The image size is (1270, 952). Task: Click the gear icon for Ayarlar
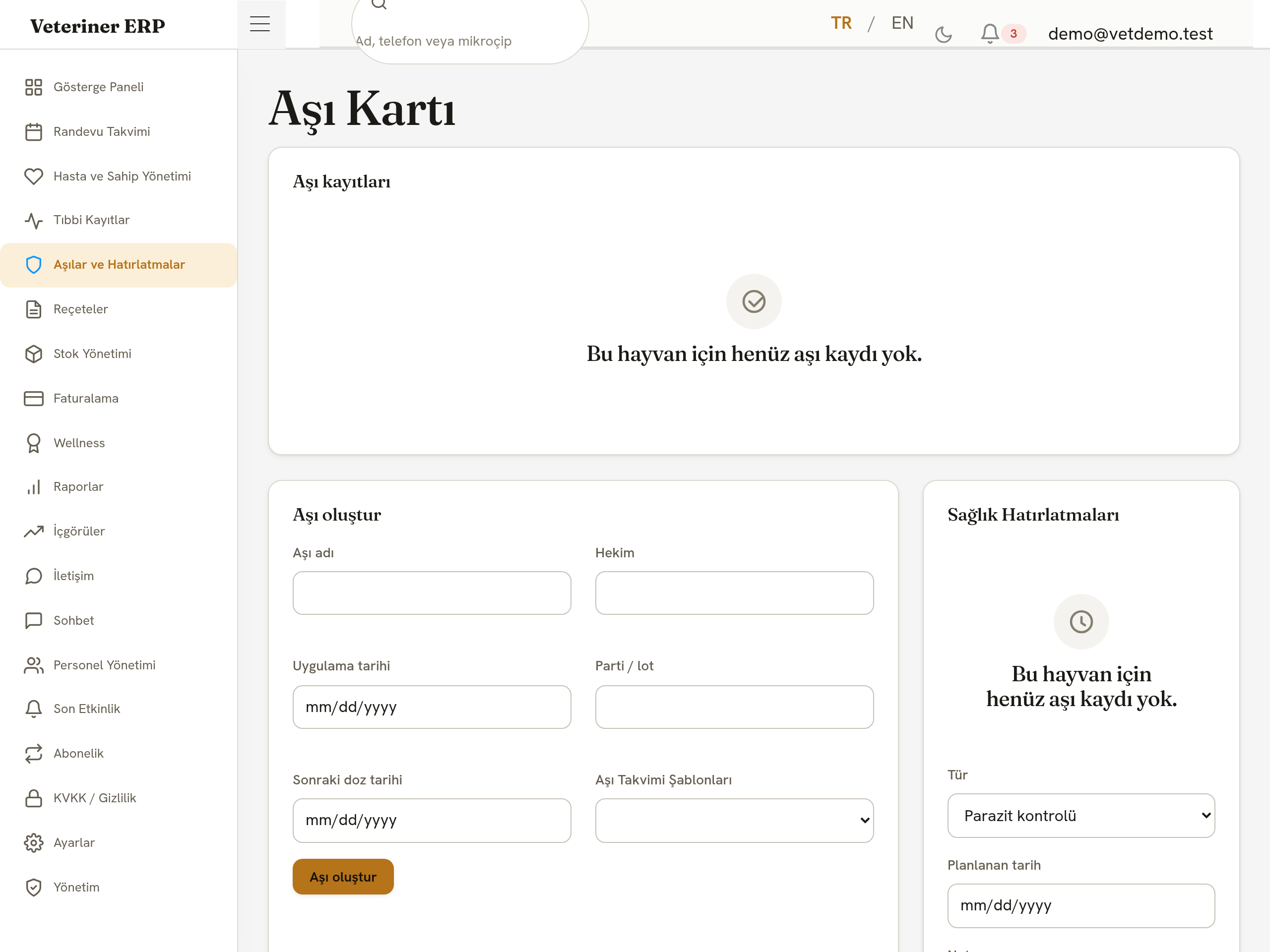[x=33, y=842]
